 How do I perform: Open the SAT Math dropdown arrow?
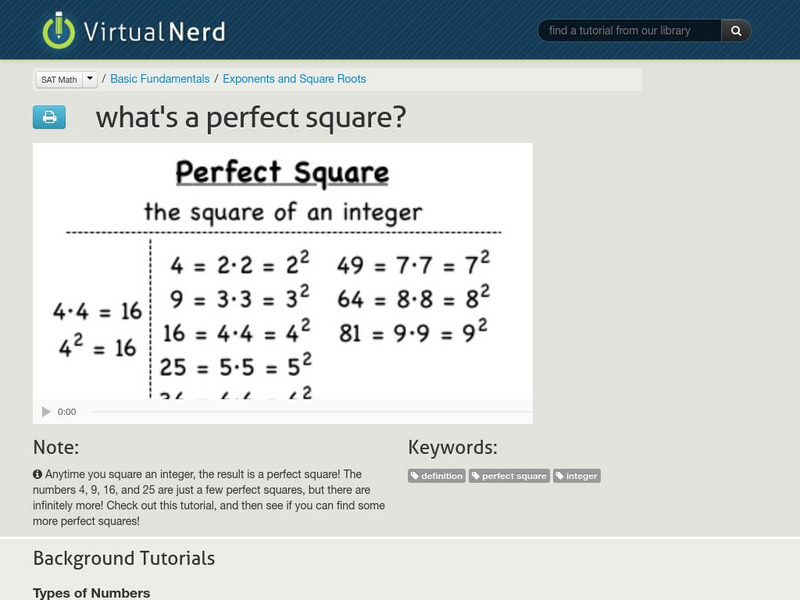(x=90, y=79)
